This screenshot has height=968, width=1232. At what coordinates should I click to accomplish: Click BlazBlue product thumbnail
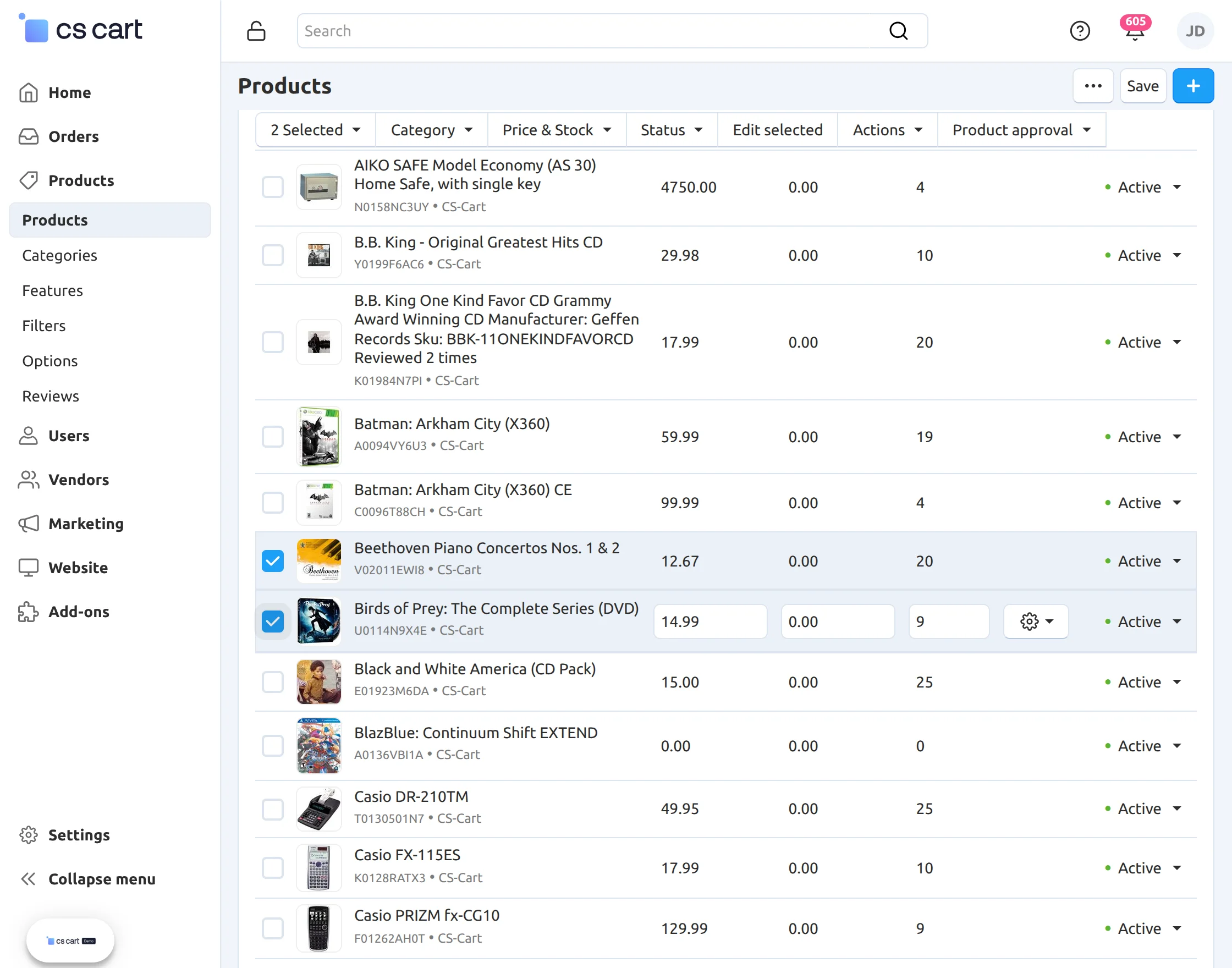(318, 746)
